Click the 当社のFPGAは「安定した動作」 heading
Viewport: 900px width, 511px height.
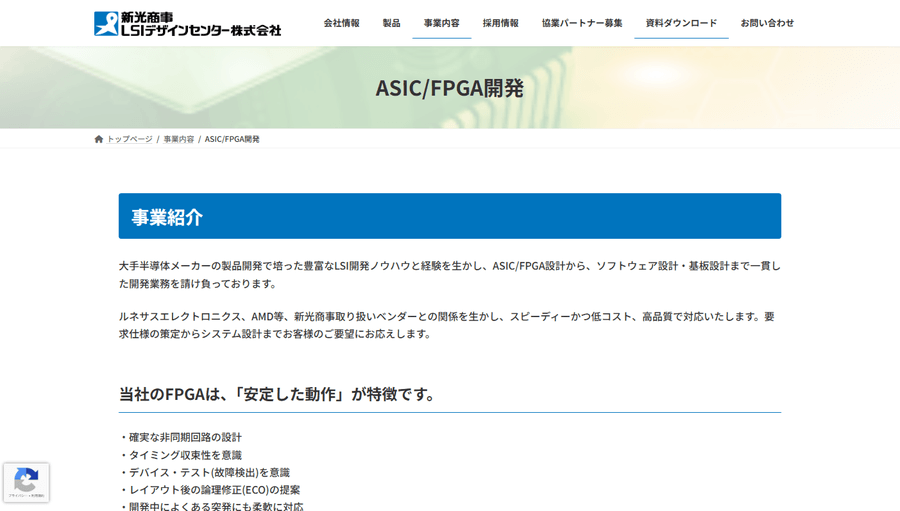(x=276, y=394)
